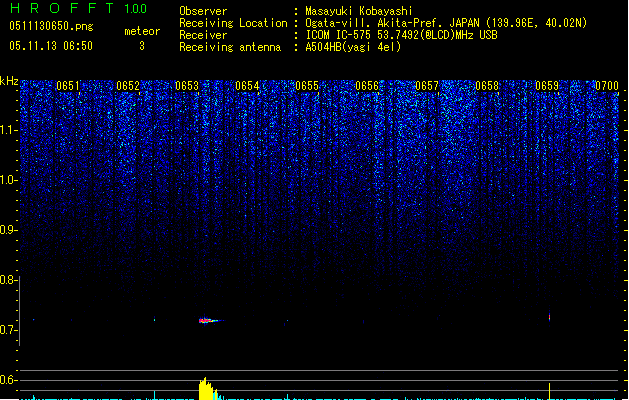Click the 0.6 kHz axis label
The image size is (629, 400).
click(x=8, y=380)
